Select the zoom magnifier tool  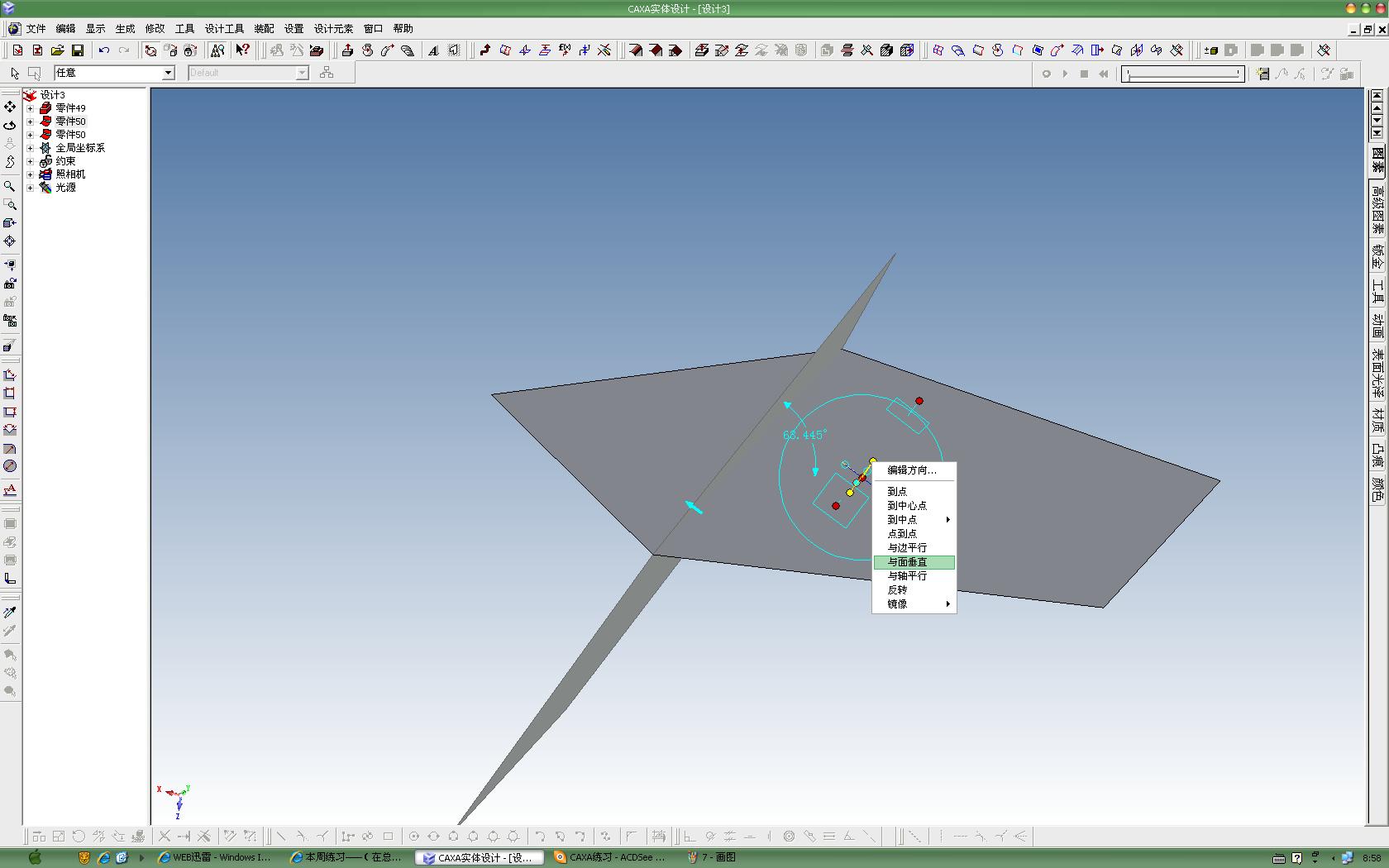(x=10, y=186)
